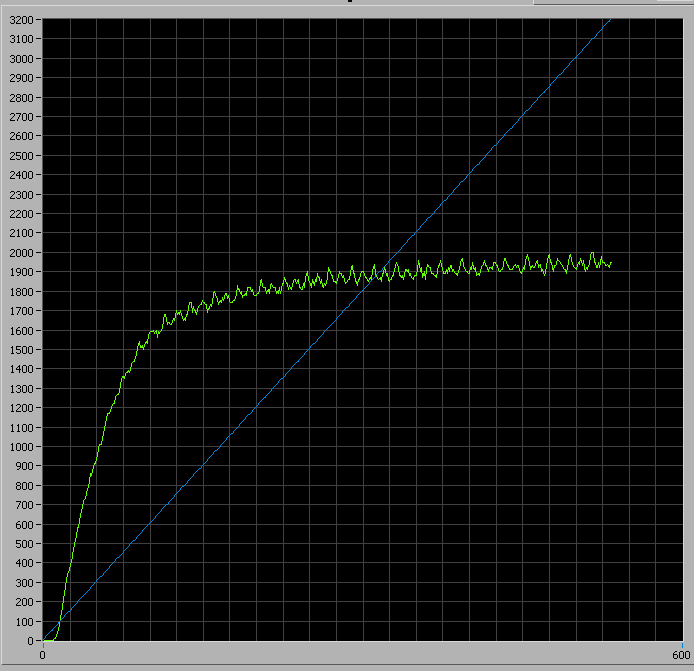Pick the 2300 y-axis tick label

pyautogui.click(x=21, y=195)
